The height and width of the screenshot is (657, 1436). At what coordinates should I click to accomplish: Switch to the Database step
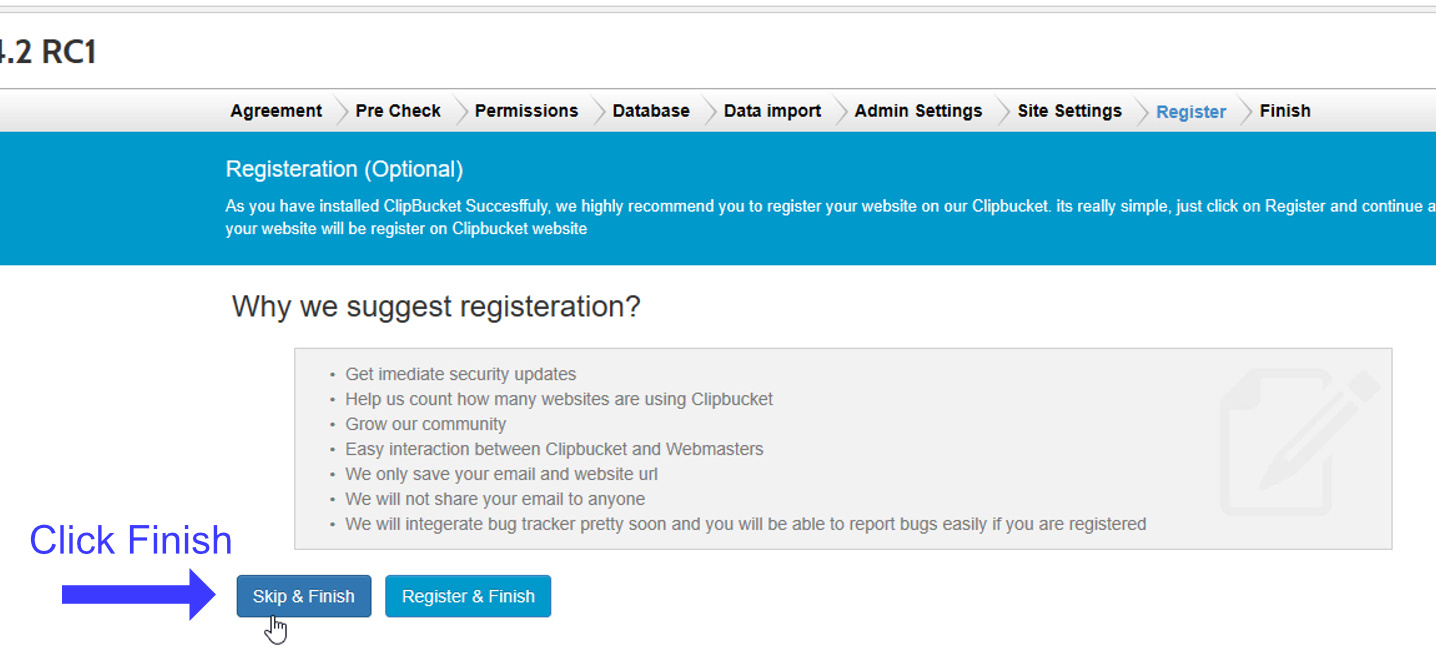[651, 111]
